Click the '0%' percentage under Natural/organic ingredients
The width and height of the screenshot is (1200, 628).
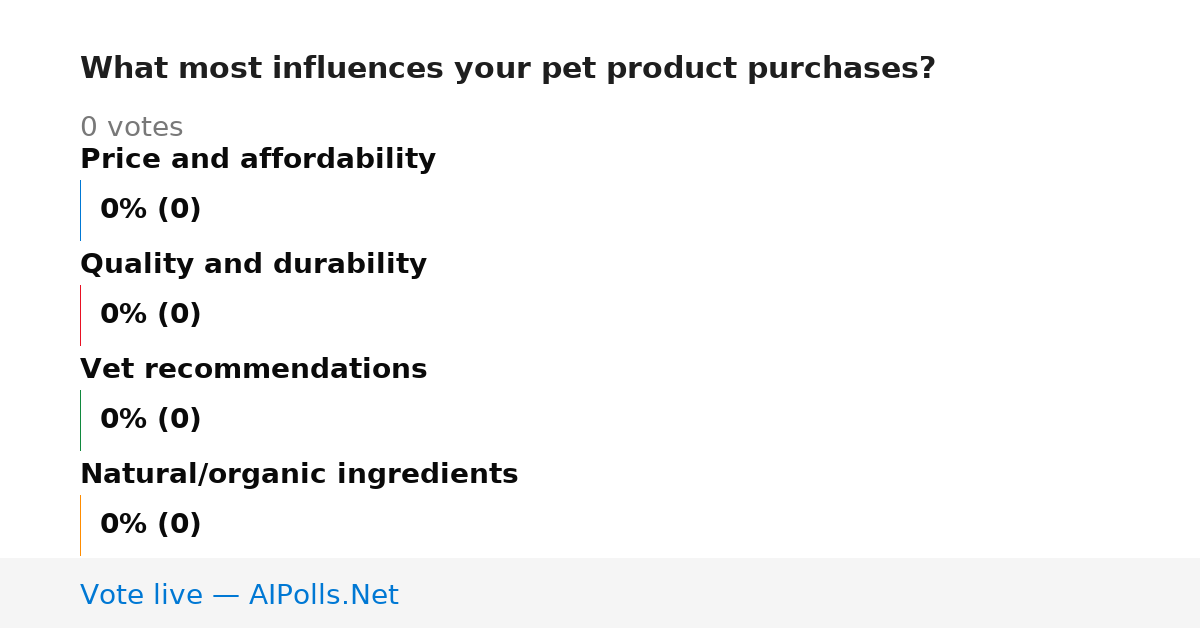(124, 525)
